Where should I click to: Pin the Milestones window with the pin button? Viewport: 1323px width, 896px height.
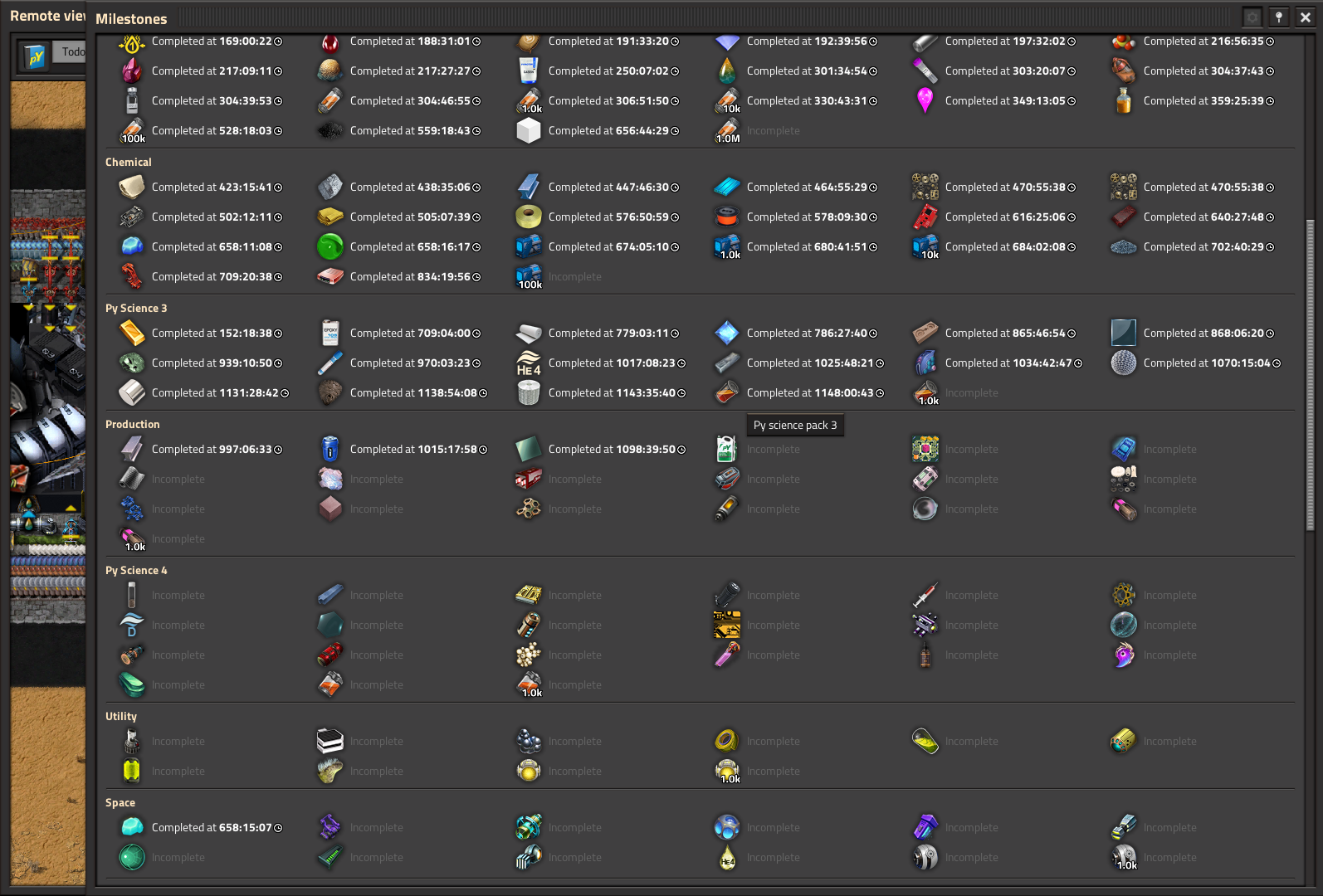tap(1279, 17)
